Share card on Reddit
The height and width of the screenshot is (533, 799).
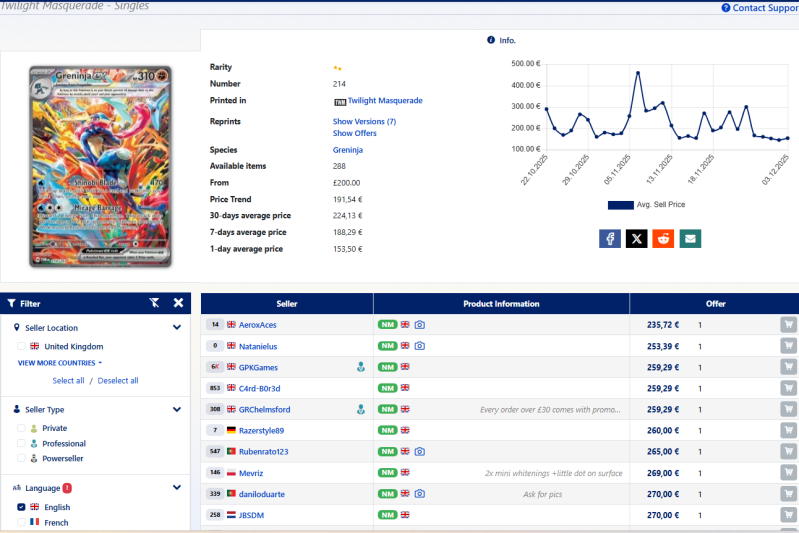(x=663, y=238)
